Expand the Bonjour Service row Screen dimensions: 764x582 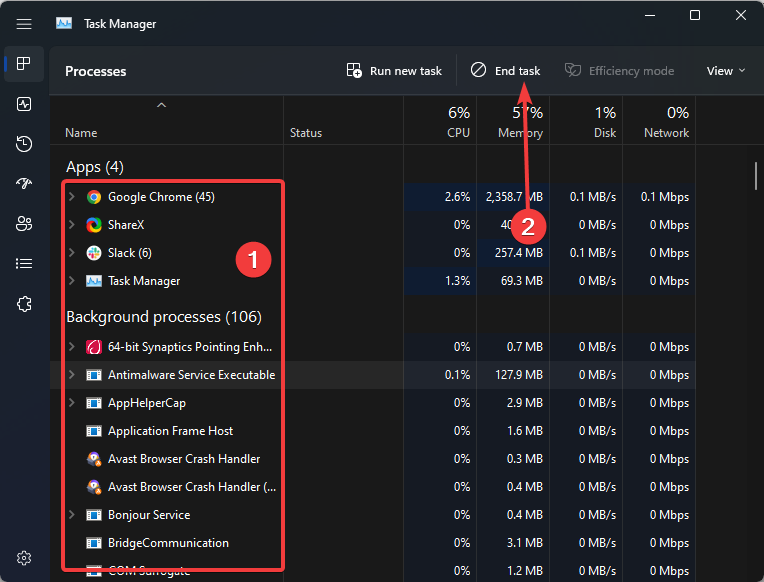coord(72,515)
